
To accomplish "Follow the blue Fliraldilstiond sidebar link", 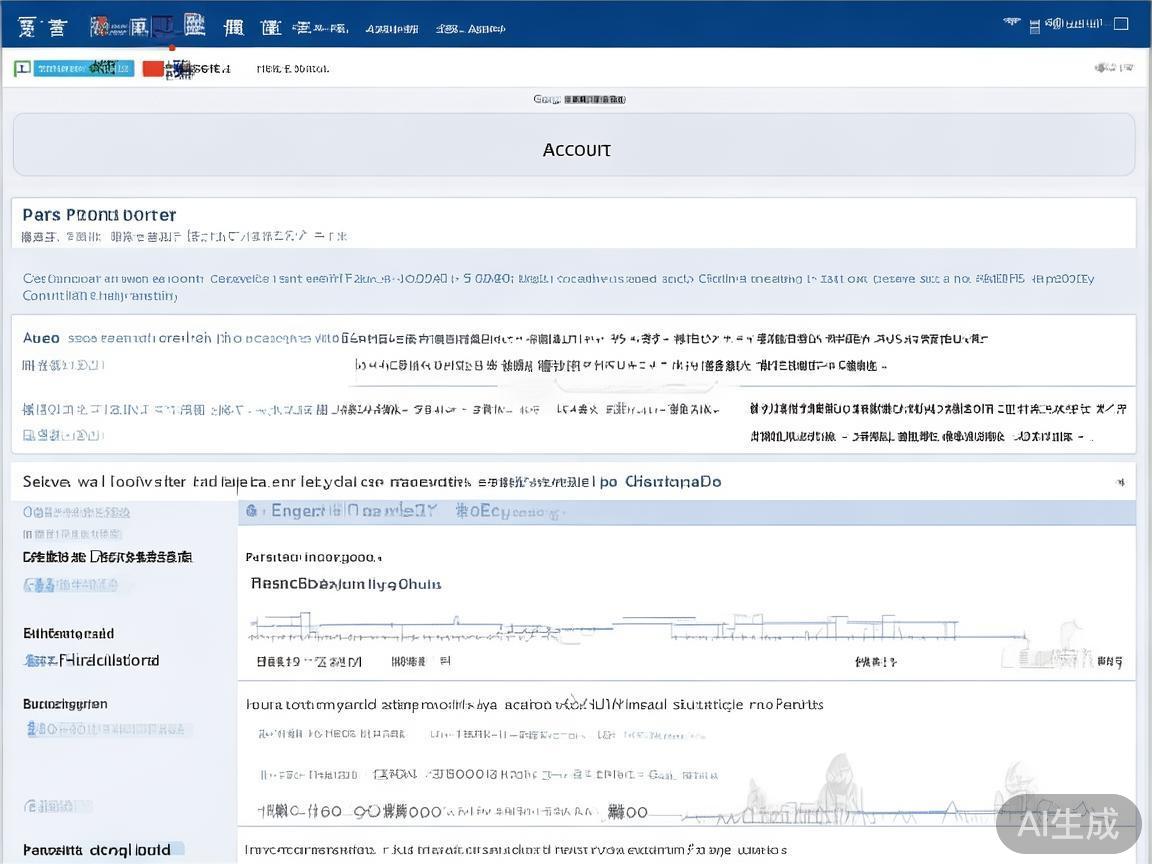I will [93, 660].
